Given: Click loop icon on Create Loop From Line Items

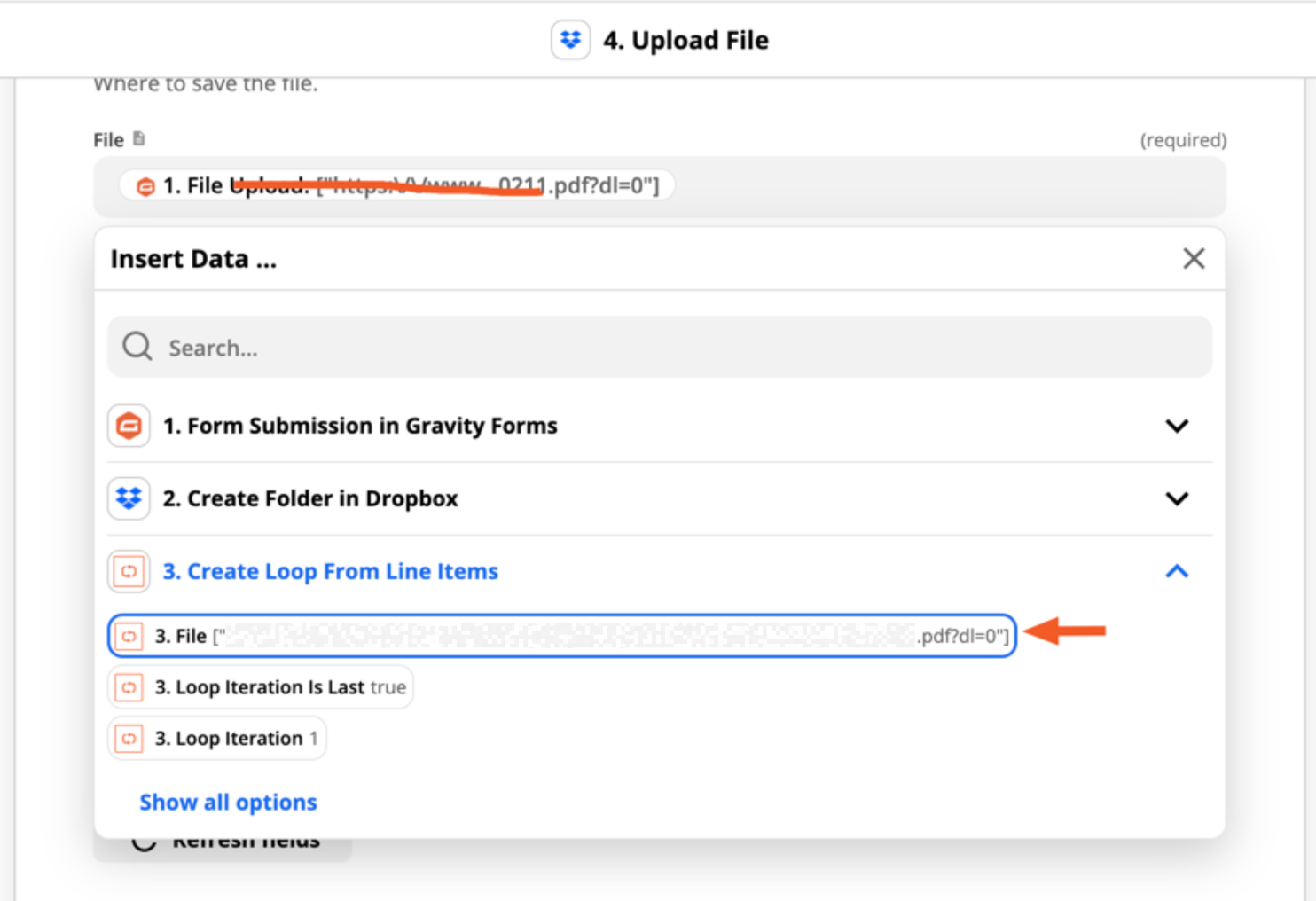Looking at the screenshot, I should click(129, 571).
